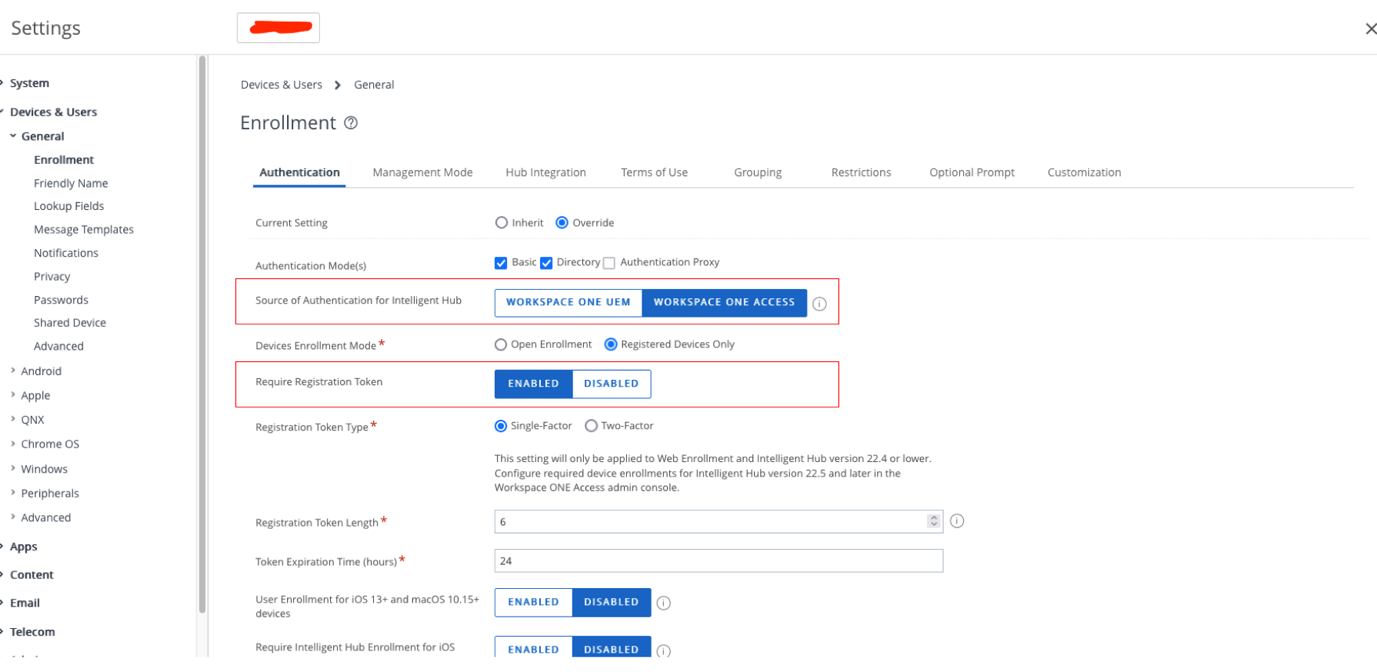Select Two-Factor token type
The height and width of the screenshot is (672, 1377).
[x=591, y=426]
